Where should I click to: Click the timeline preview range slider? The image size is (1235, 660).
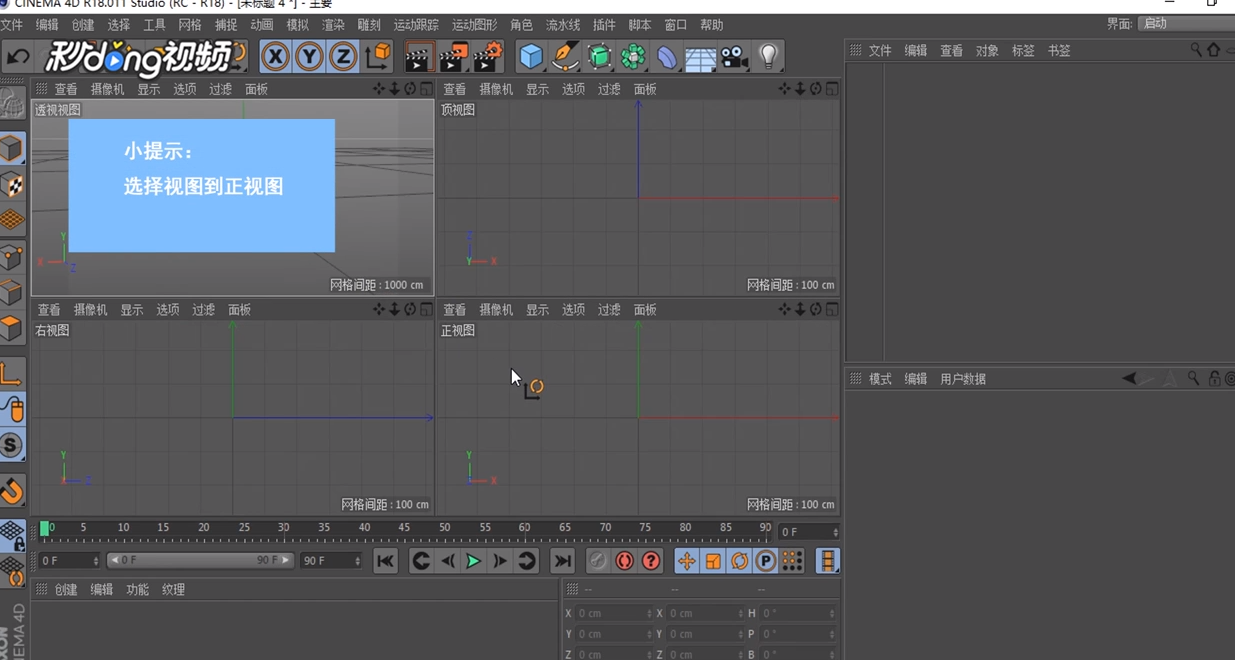tap(200, 561)
